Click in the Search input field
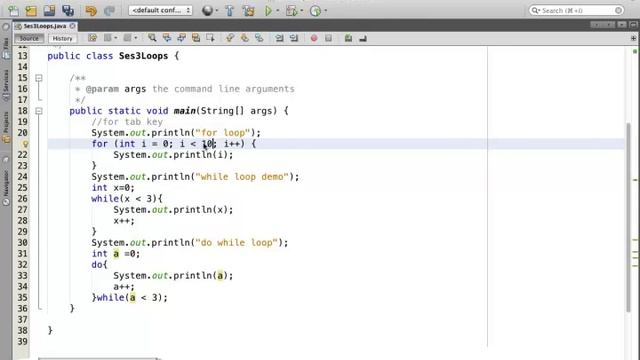The height and width of the screenshot is (360, 640). [x=577, y=10]
